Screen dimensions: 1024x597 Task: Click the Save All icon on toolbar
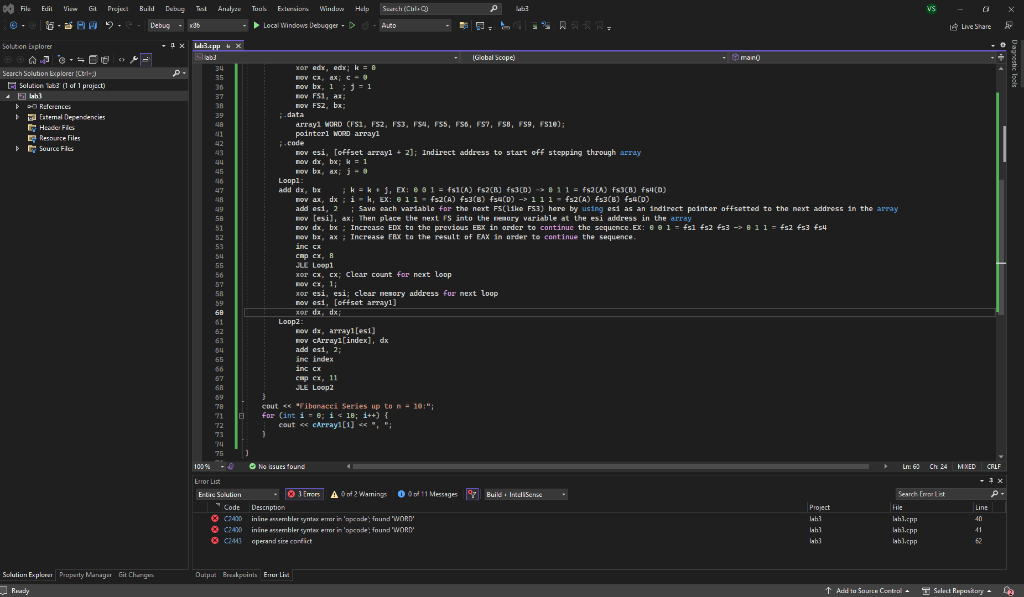(94, 27)
